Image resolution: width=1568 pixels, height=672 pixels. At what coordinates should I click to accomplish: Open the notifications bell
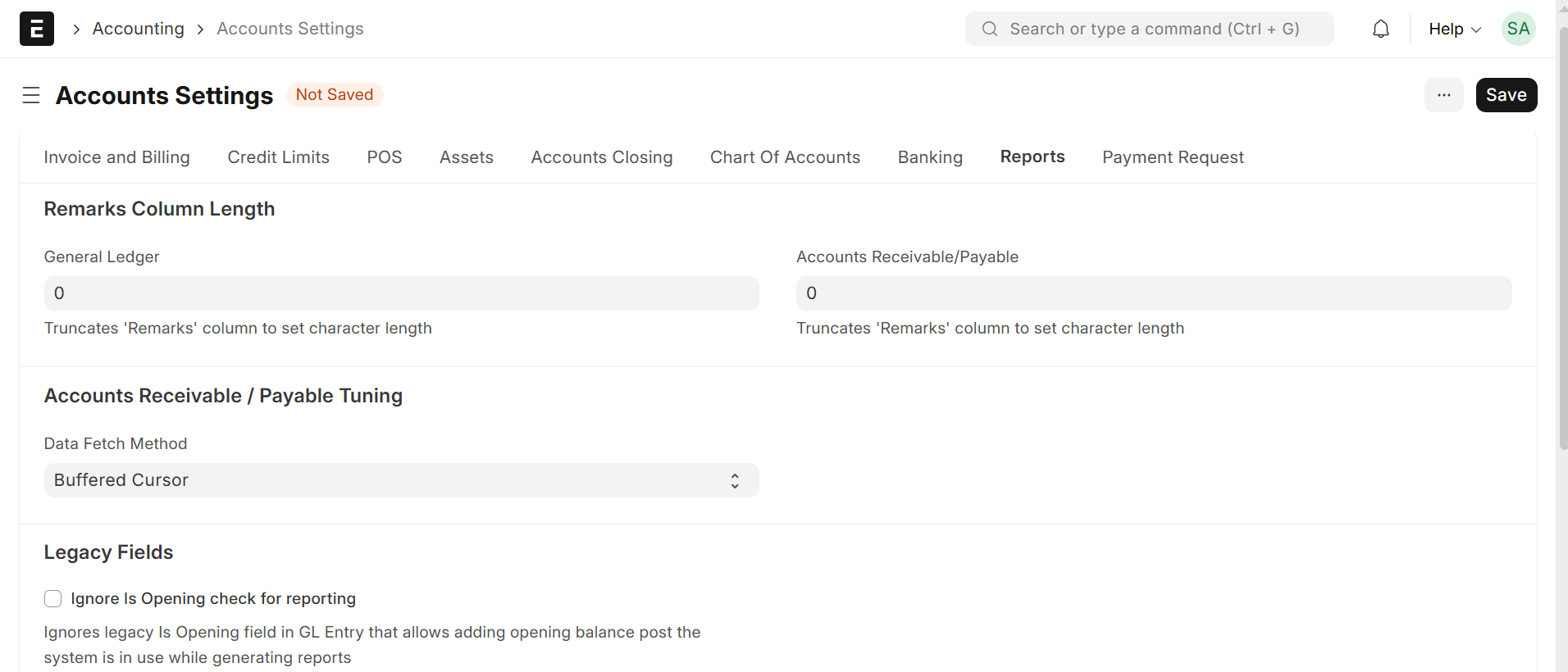1380,29
